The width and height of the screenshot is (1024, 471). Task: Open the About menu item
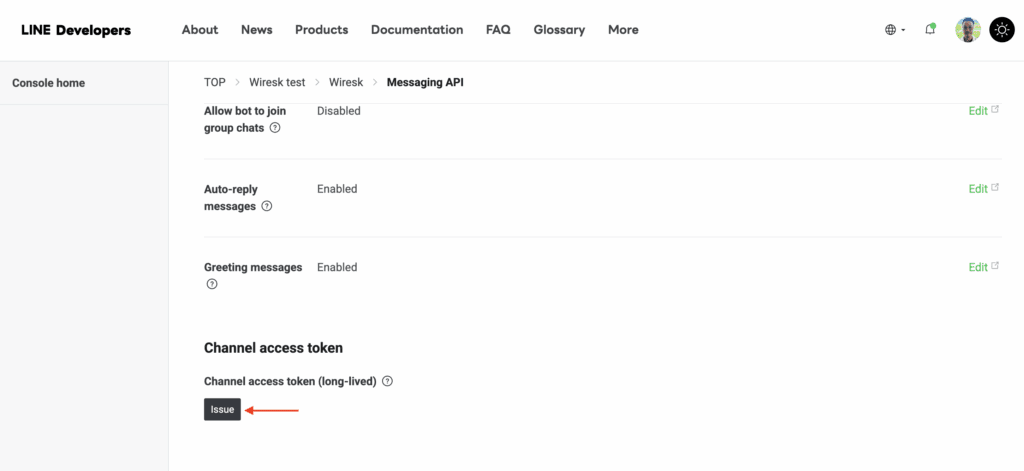tap(200, 30)
